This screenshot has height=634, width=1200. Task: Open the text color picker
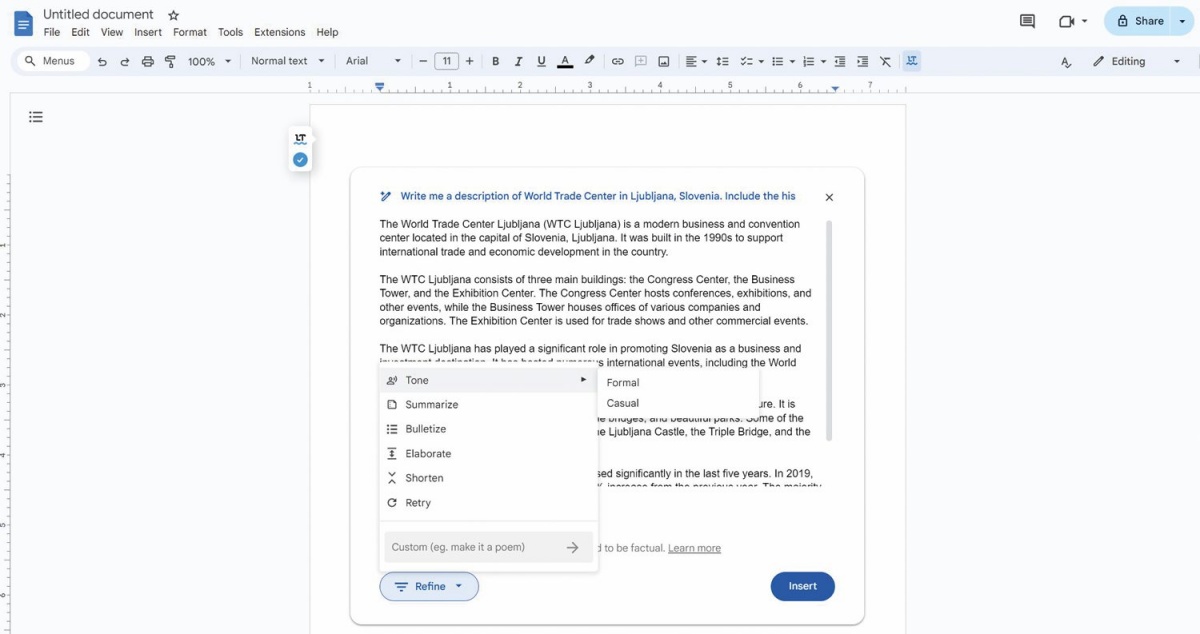565,61
